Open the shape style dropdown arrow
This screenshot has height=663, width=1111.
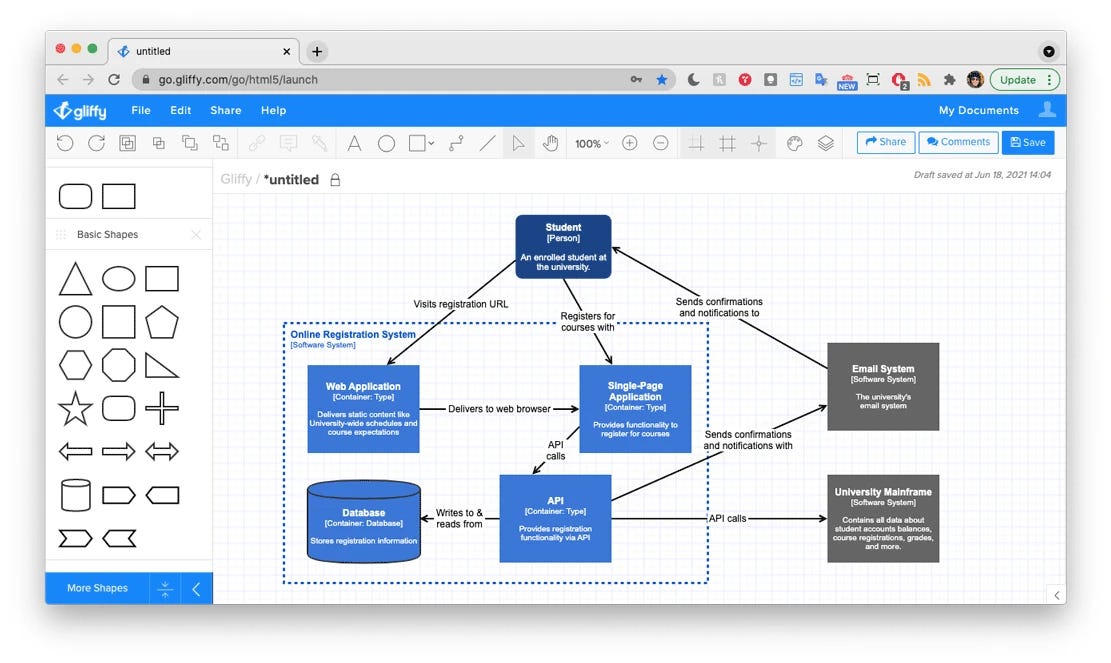[429, 143]
